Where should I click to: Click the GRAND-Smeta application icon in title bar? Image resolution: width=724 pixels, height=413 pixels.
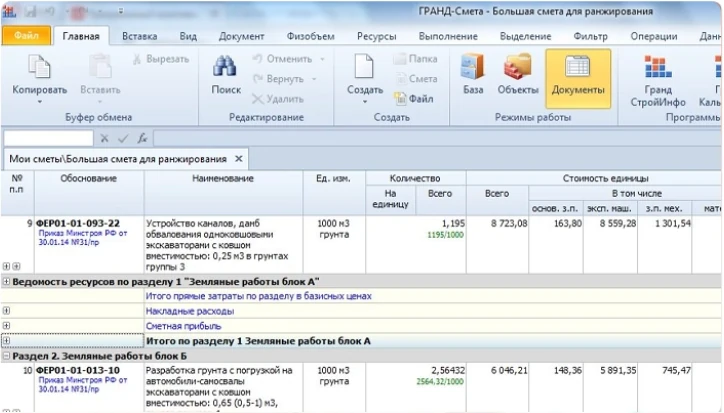coord(8,12)
